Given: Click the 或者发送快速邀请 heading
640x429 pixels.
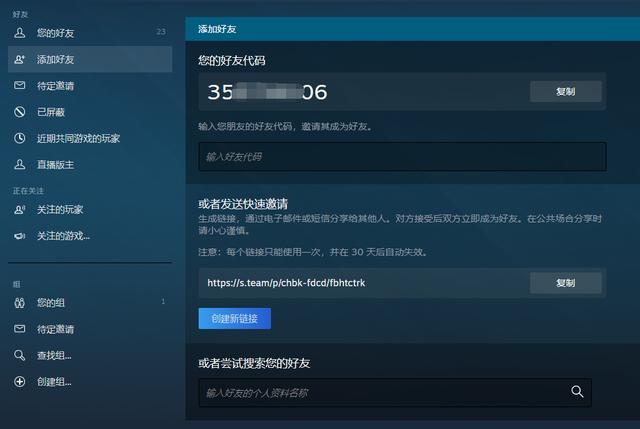Looking at the screenshot, I should (243, 204).
